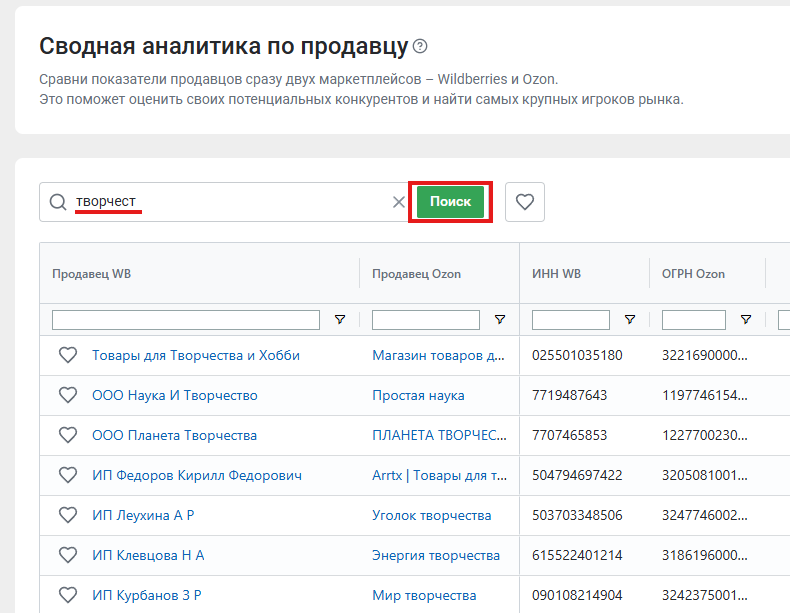Select OGRN value 3242375001...
790x613 pixels.
click(705, 595)
